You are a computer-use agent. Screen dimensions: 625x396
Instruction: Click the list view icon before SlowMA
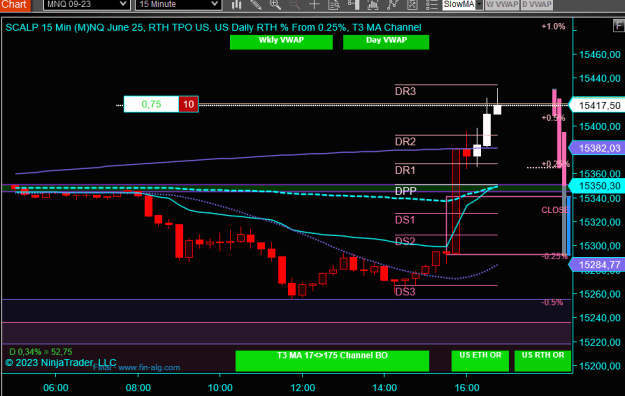431,4
